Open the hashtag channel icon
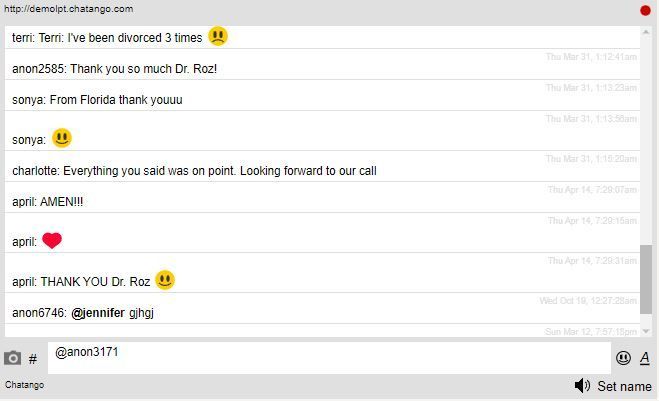The width and height of the screenshot is (659, 401). (x=33, y=359)
